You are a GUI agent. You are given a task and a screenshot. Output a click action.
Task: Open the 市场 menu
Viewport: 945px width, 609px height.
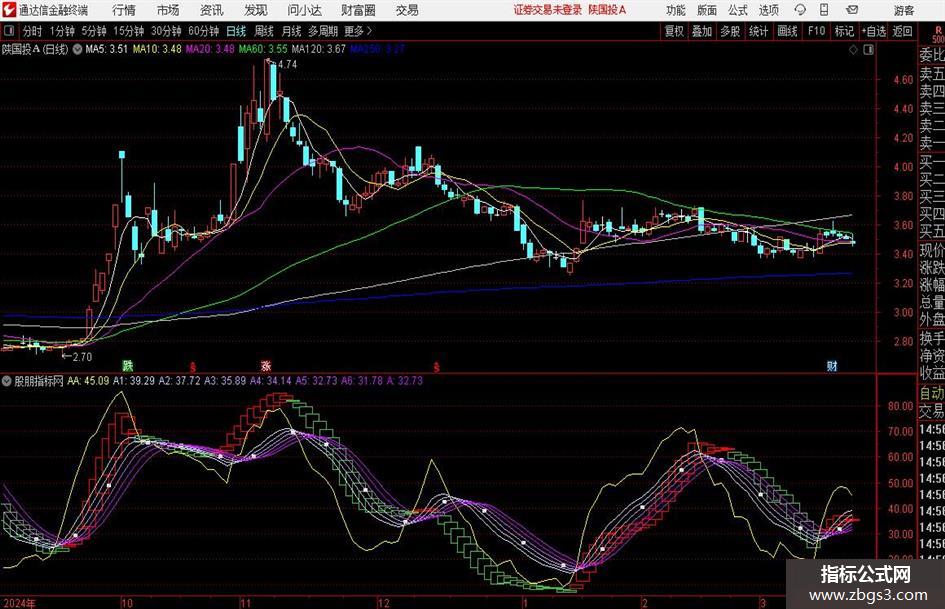pos(168,10)
